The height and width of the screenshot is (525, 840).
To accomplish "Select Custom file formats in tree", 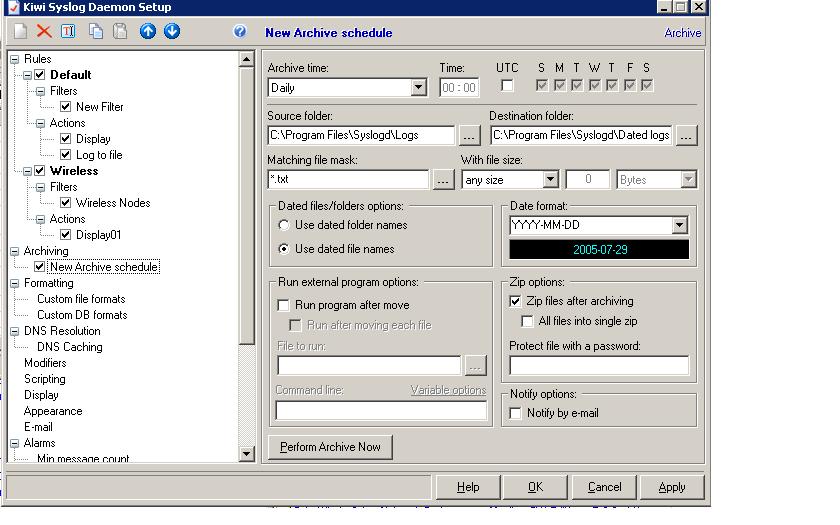I will pyautogui.click(x=81, y=299).
